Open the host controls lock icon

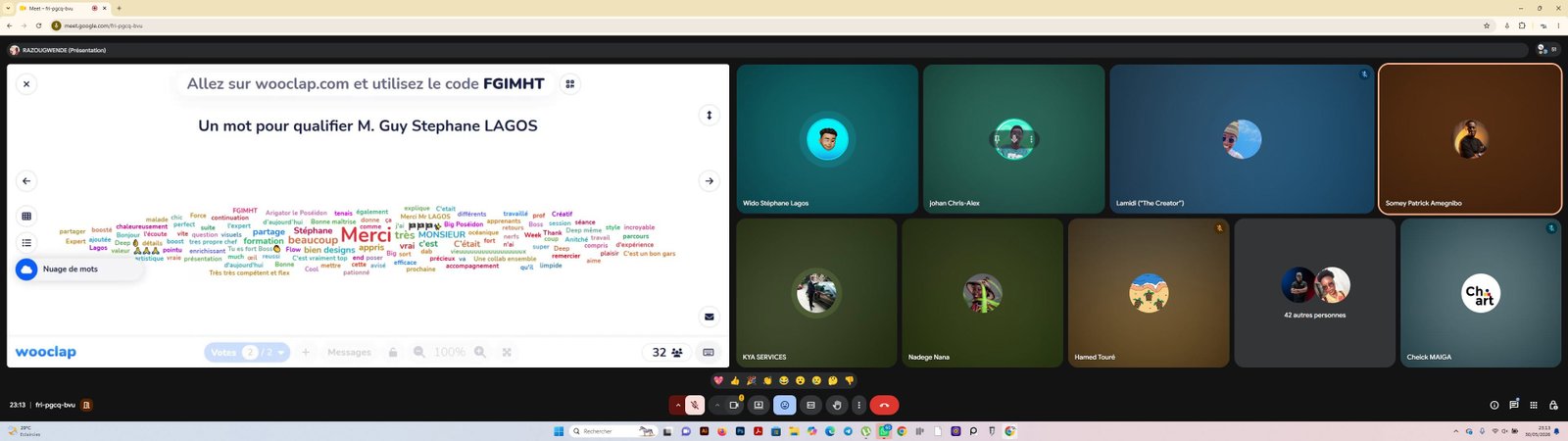[1553, 405]
